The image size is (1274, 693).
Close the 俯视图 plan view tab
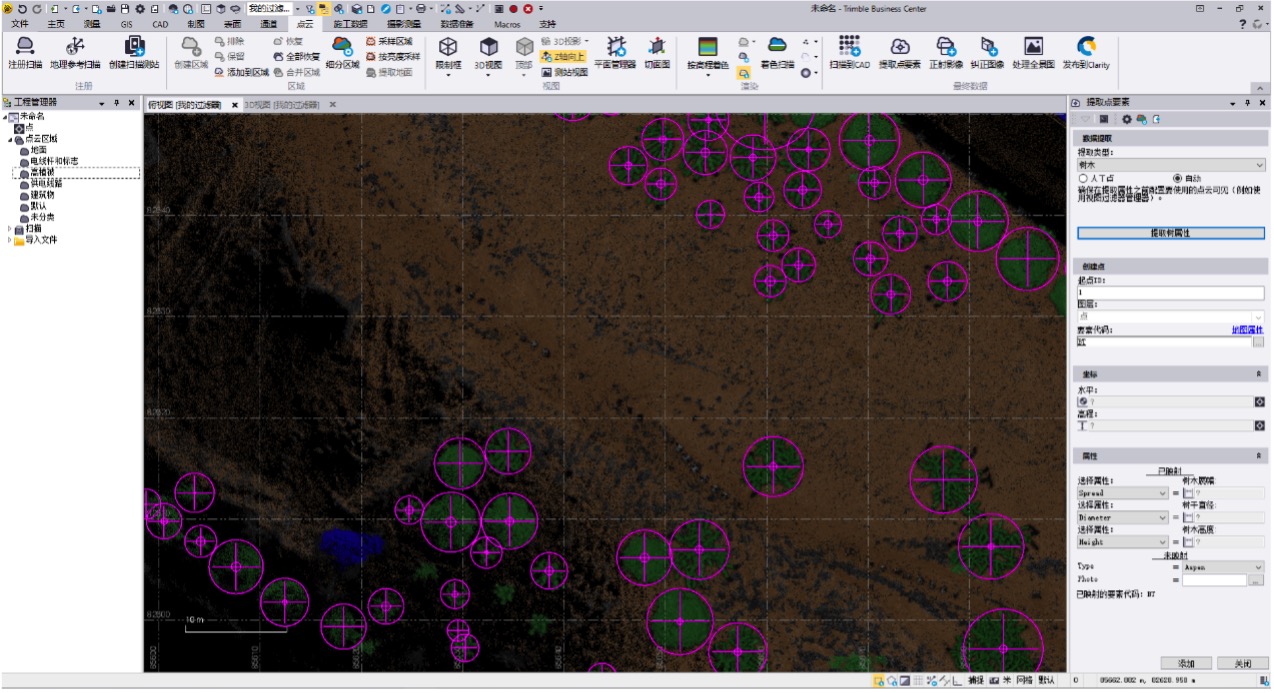(235, 104)
